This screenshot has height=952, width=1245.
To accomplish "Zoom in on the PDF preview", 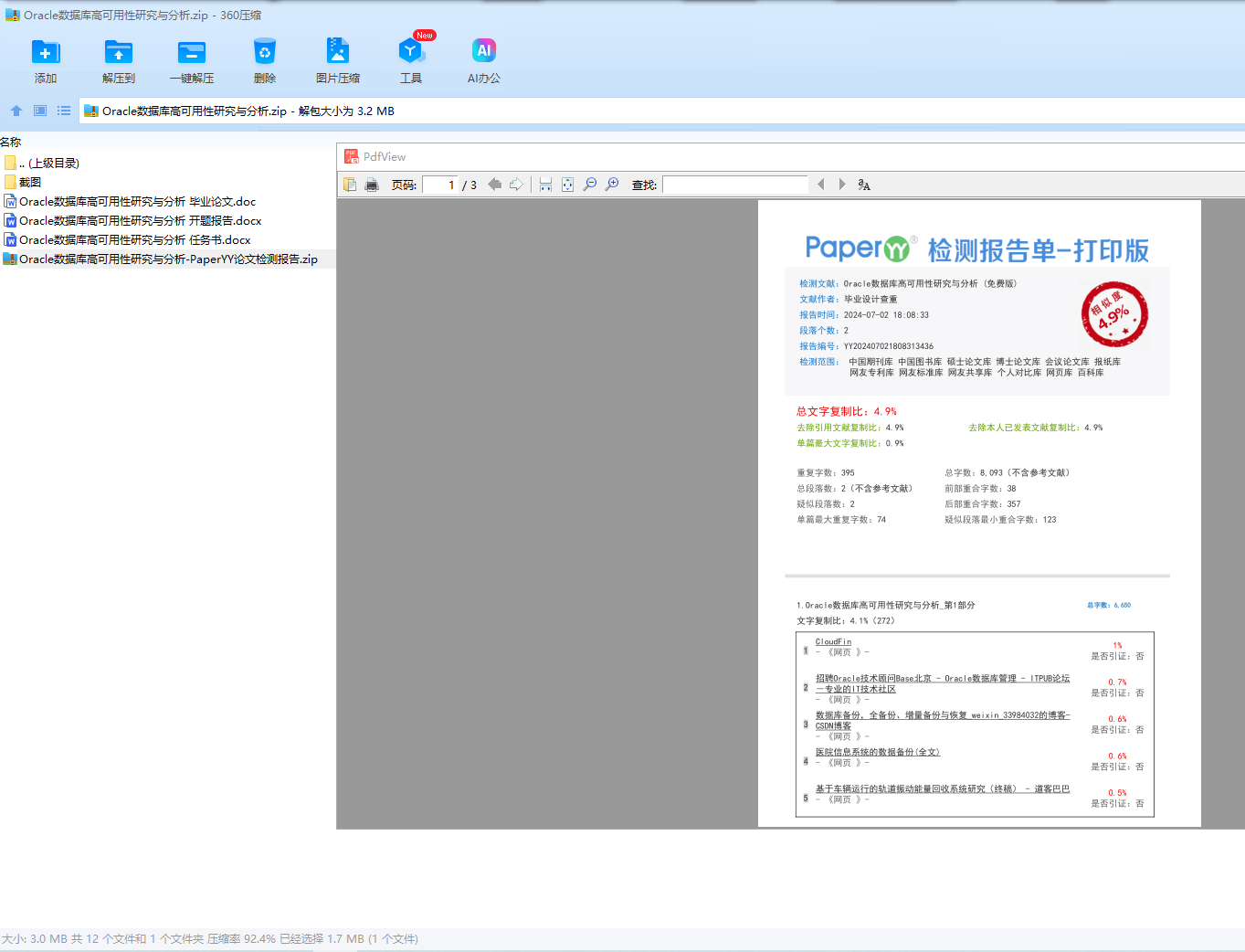I will tap(612, 185).
